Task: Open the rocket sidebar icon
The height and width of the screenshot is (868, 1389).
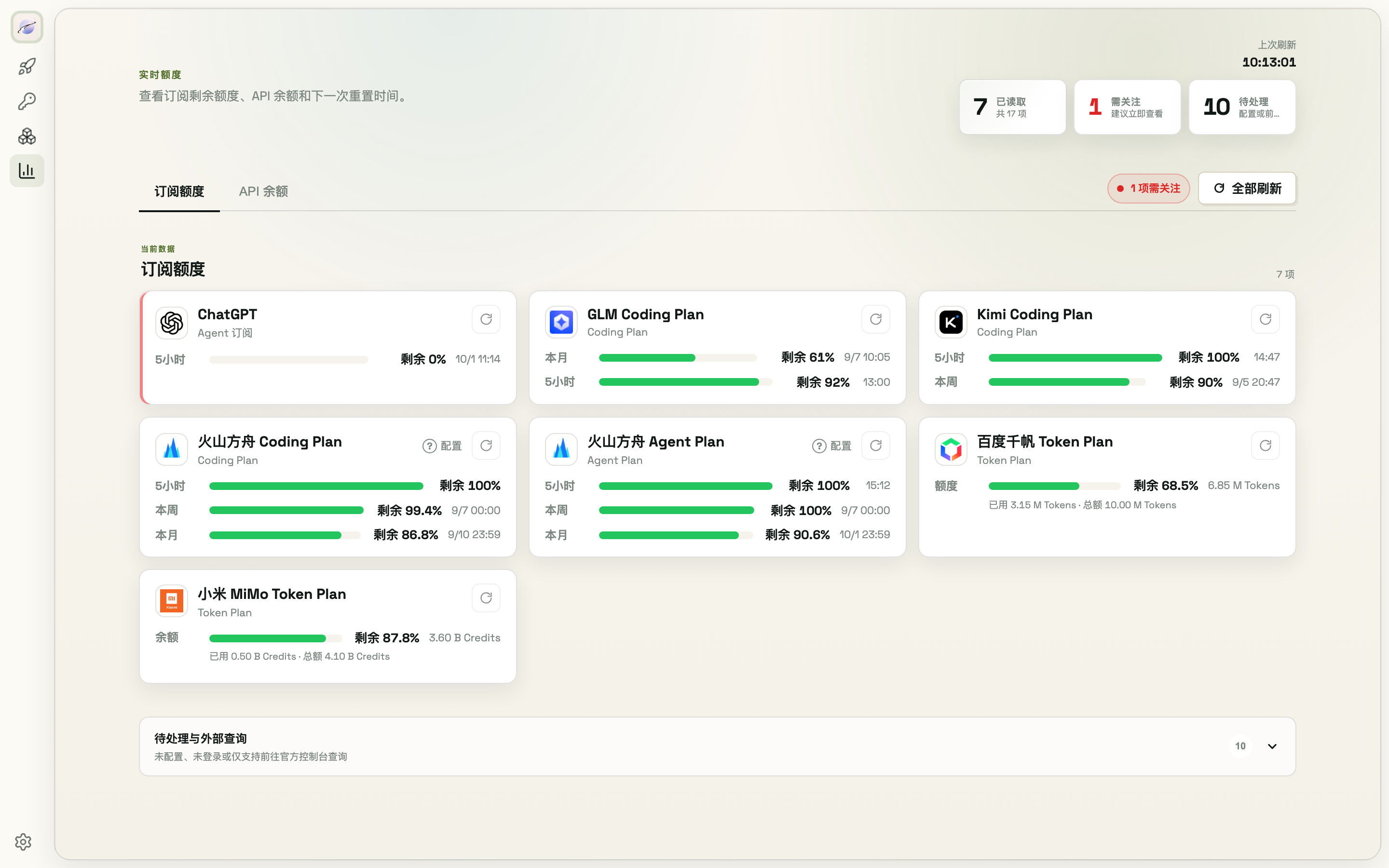Action: (27, 67)
